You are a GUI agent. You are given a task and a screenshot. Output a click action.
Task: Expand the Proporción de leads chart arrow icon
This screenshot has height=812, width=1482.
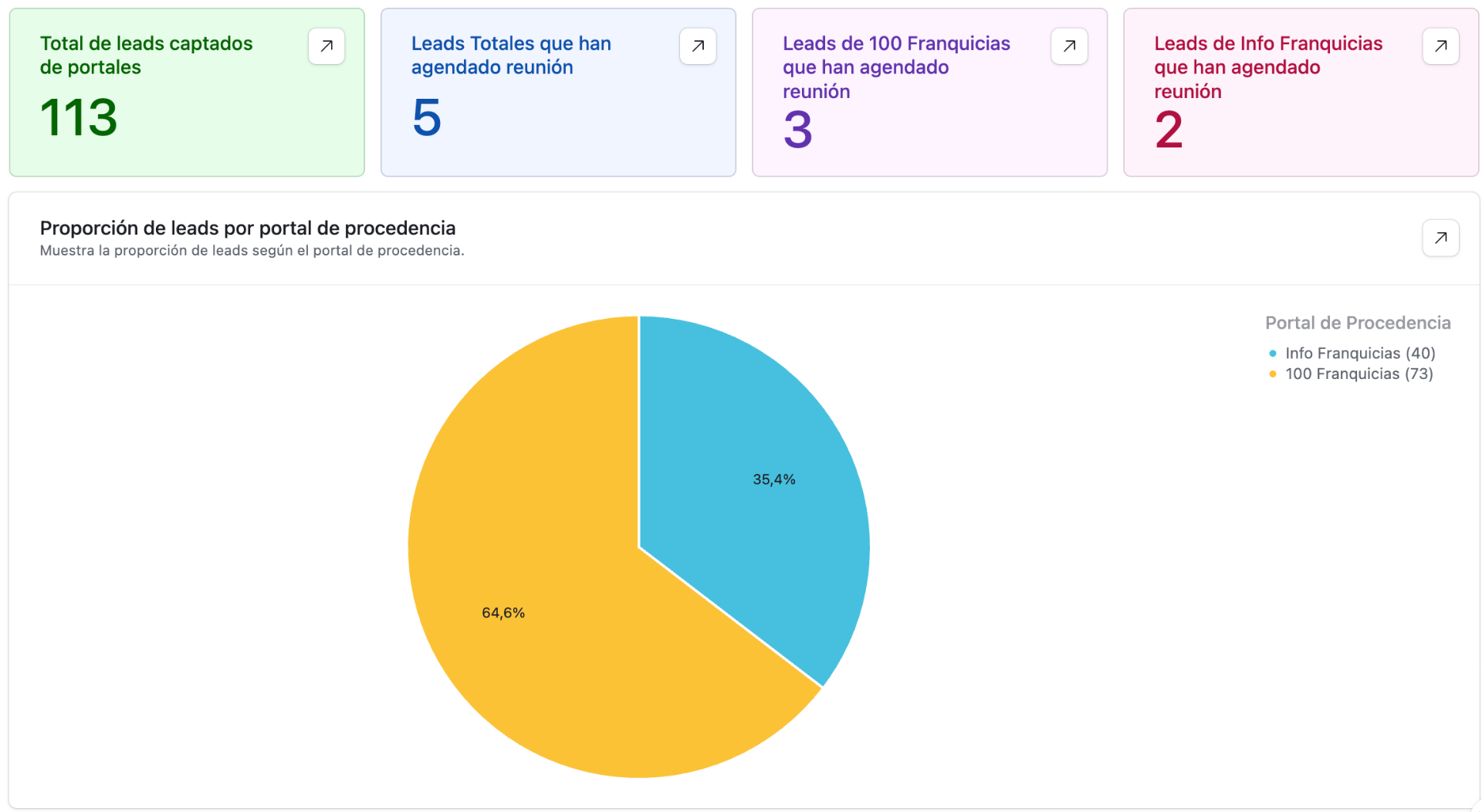[x=1440, y=238]
